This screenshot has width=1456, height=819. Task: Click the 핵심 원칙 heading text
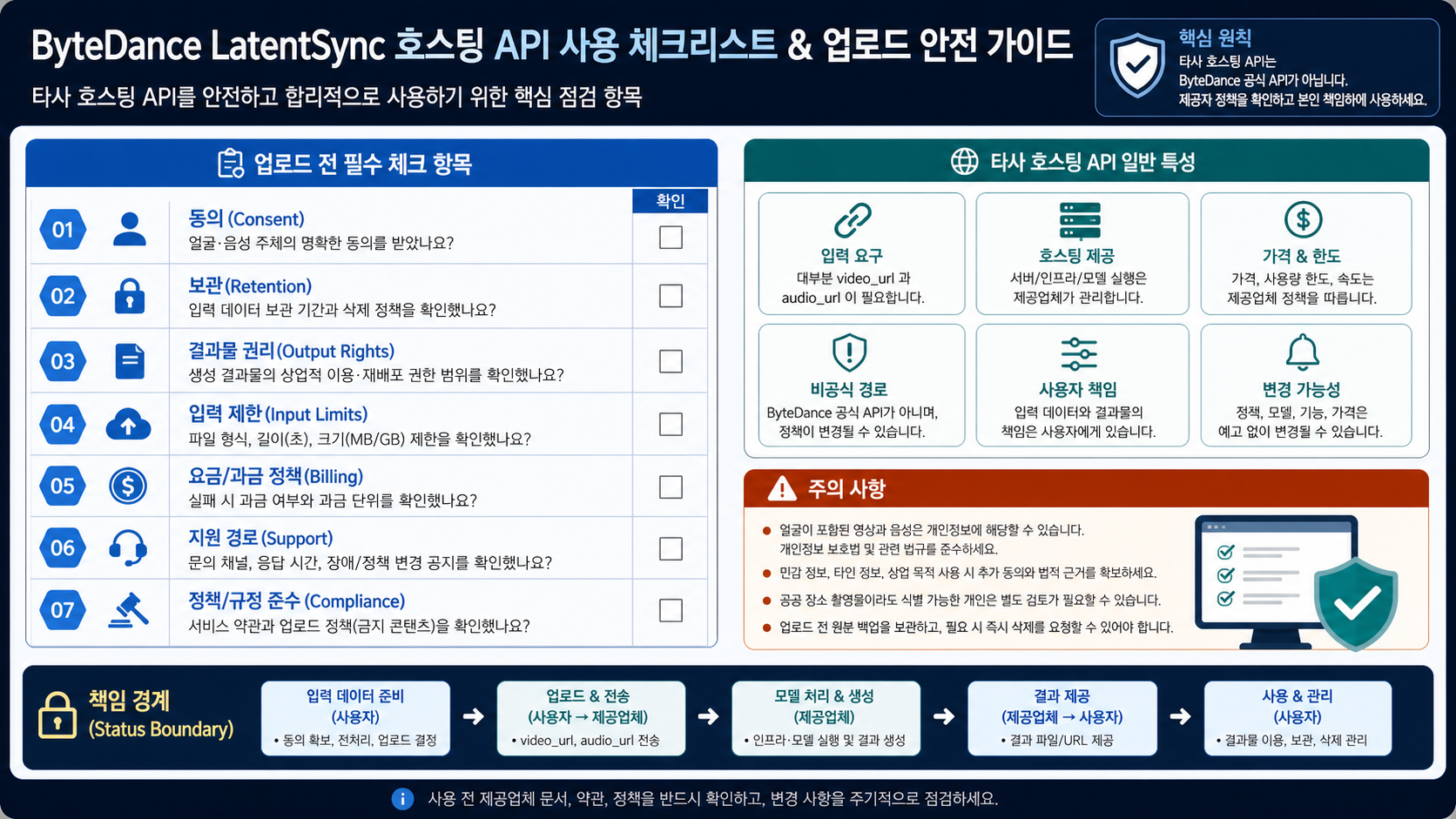[x=1215, y=37]
